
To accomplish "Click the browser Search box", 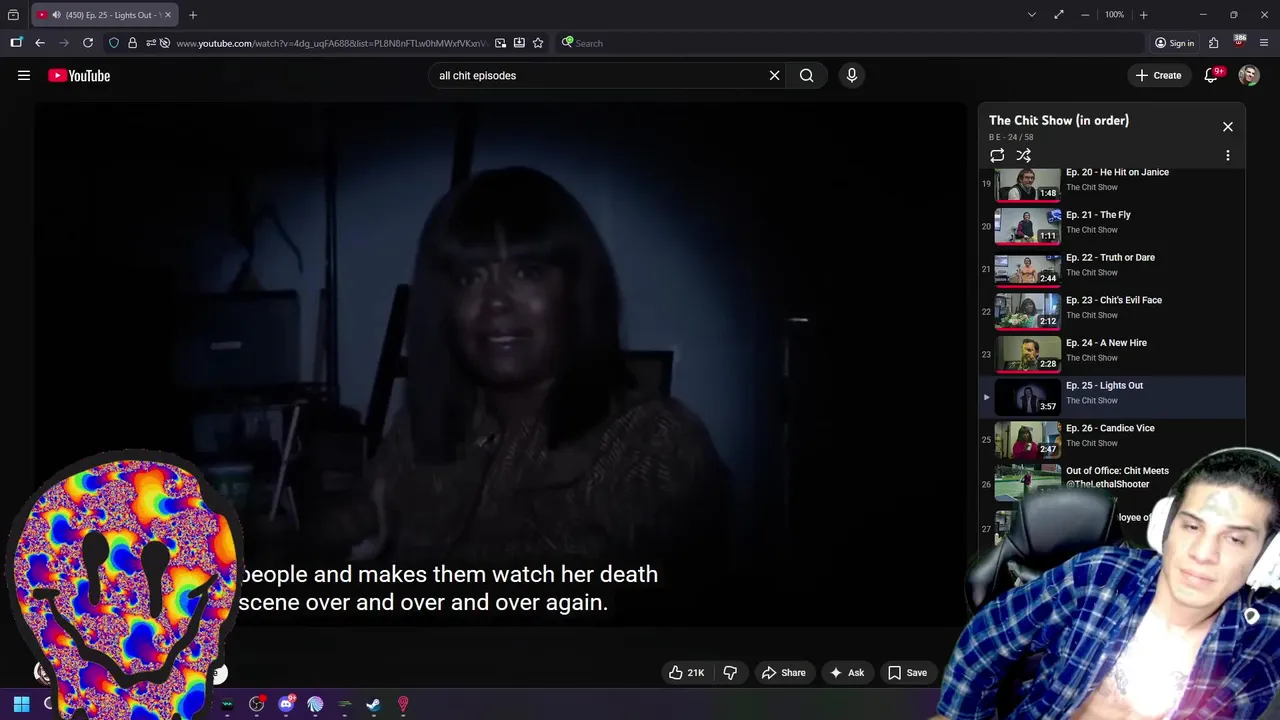I will 850,43.
